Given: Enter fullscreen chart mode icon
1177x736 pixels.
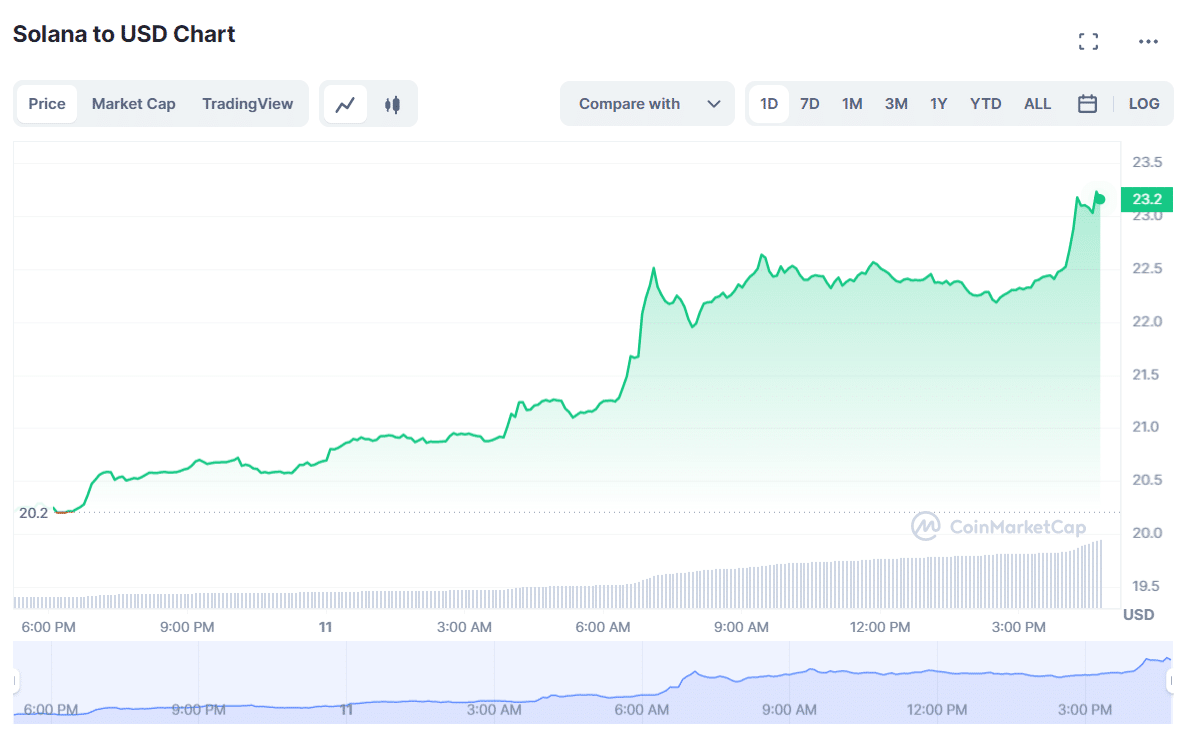Looking at the screenshot, I should (1088, 41).
